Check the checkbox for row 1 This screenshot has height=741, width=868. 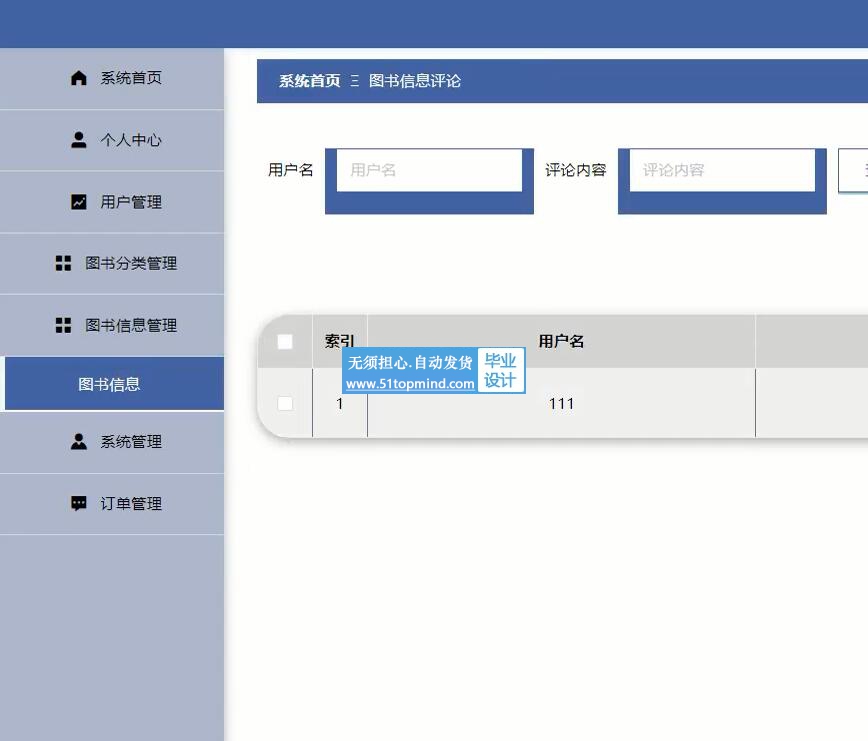(x=285, y=403)
